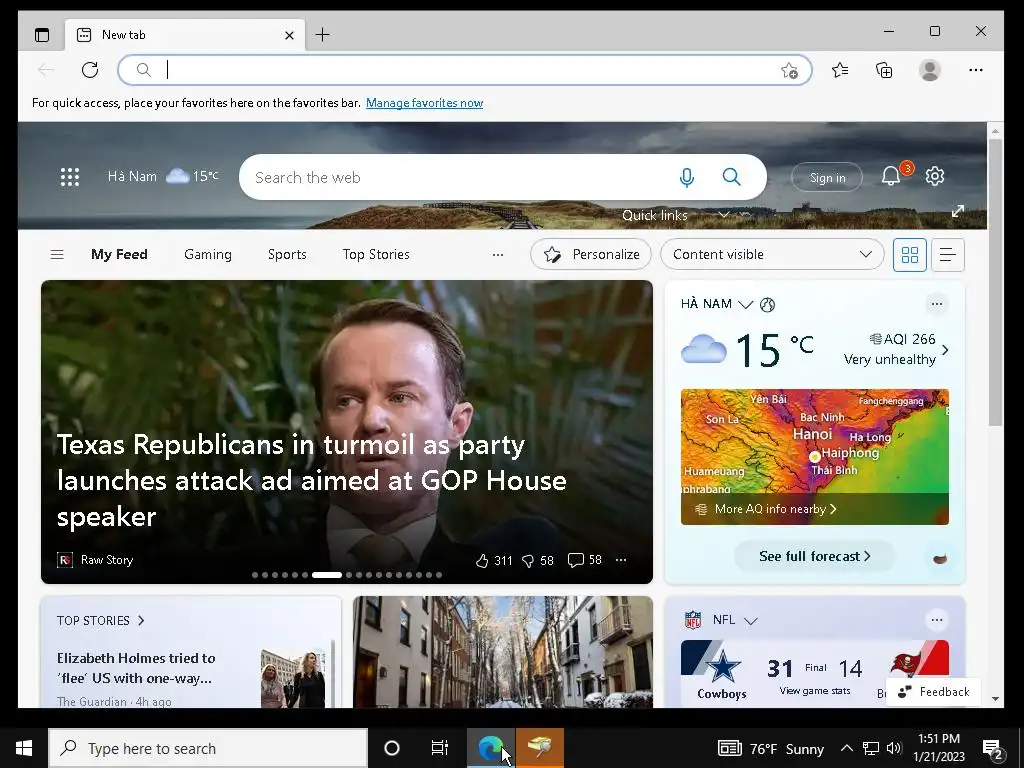Expand the NFL league dropdown
This screenshot has height=768, width=1024.
[x=750, y=620]
